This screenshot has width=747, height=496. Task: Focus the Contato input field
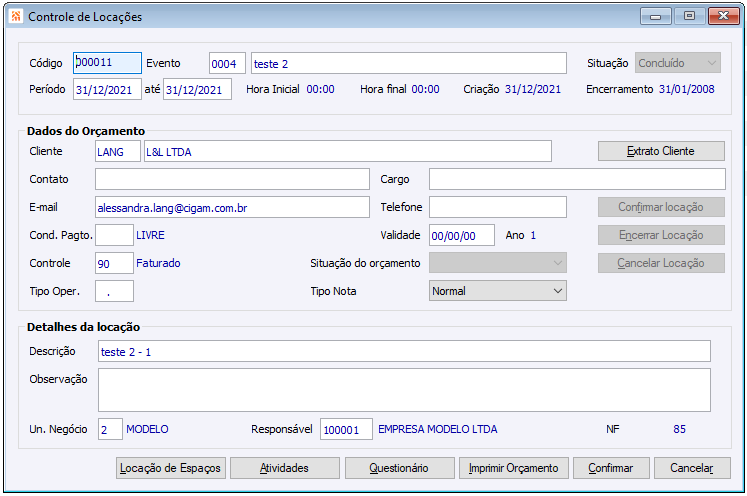tap(232, 179)
